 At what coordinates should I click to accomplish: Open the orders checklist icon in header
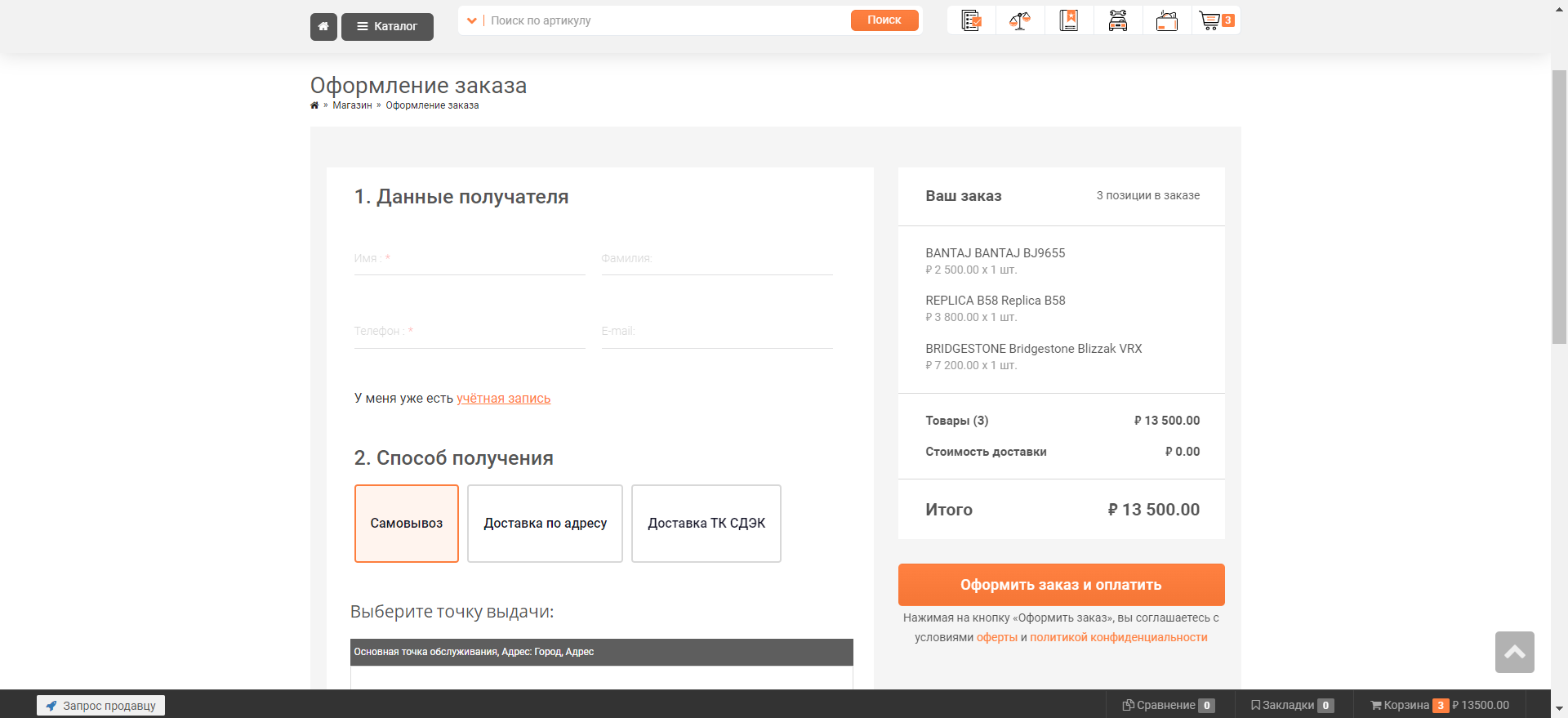pos(971,20)
